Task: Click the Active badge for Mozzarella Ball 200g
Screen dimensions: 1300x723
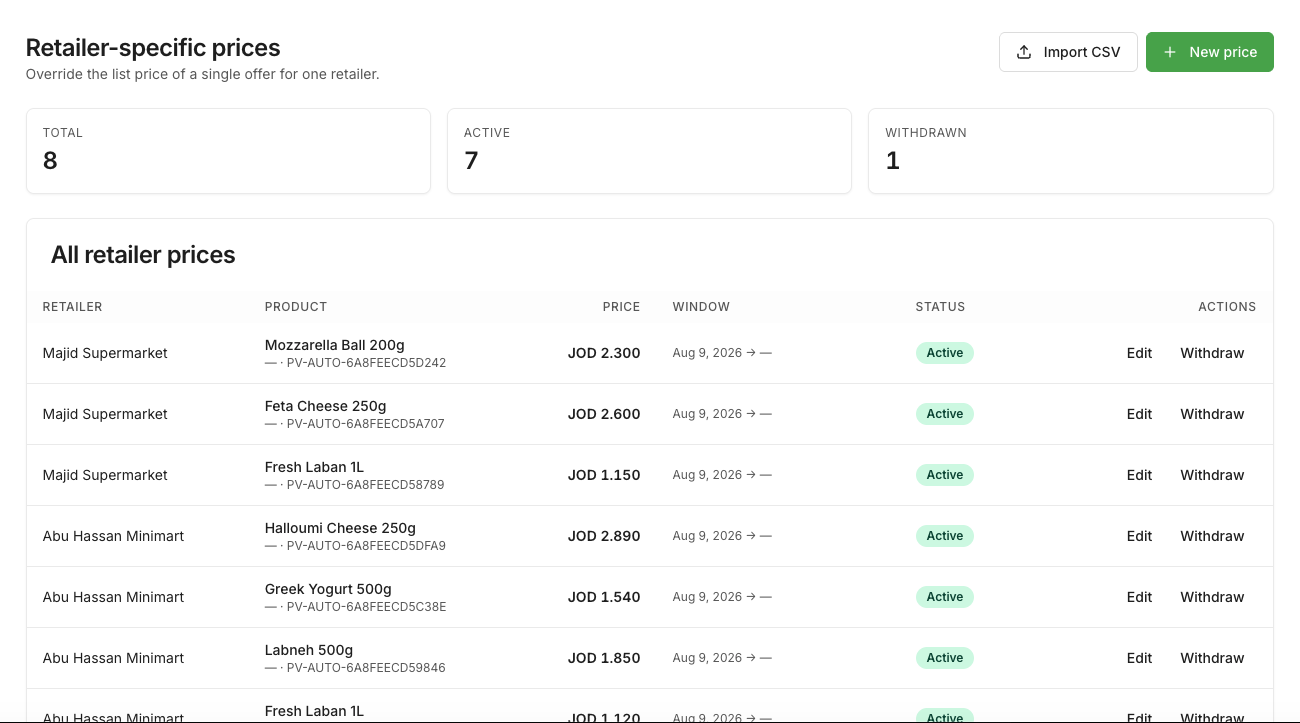Action: 944,353
